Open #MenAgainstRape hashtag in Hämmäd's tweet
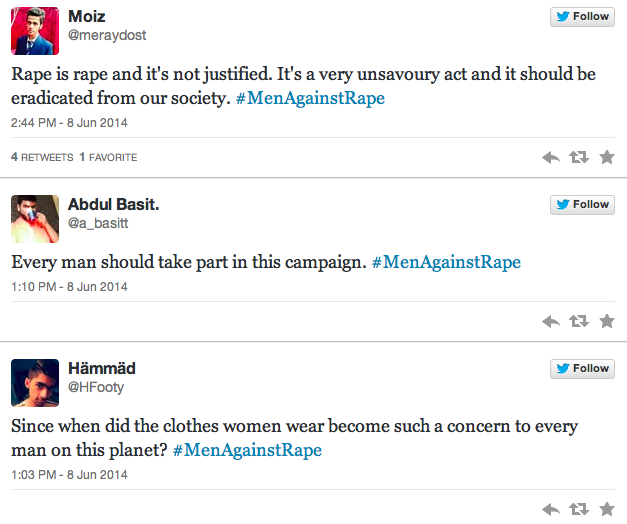 pyautogui.click(x=247, y=450)
